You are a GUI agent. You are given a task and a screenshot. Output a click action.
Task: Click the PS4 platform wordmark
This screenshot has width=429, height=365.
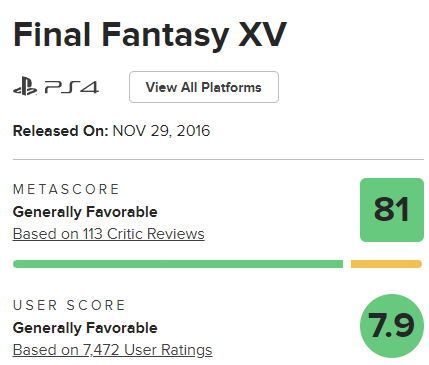[72, 87]
